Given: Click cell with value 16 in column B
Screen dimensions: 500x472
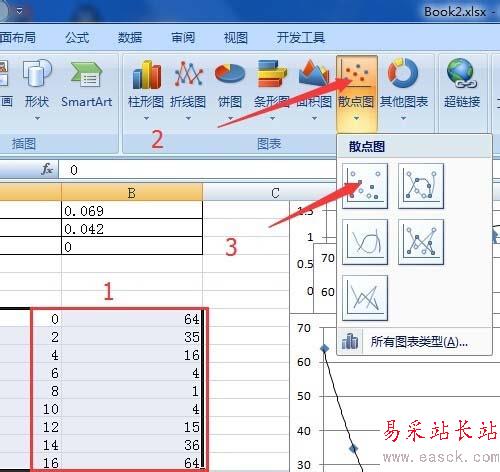Looking at the screenshot, I should [x=132, y=355].
